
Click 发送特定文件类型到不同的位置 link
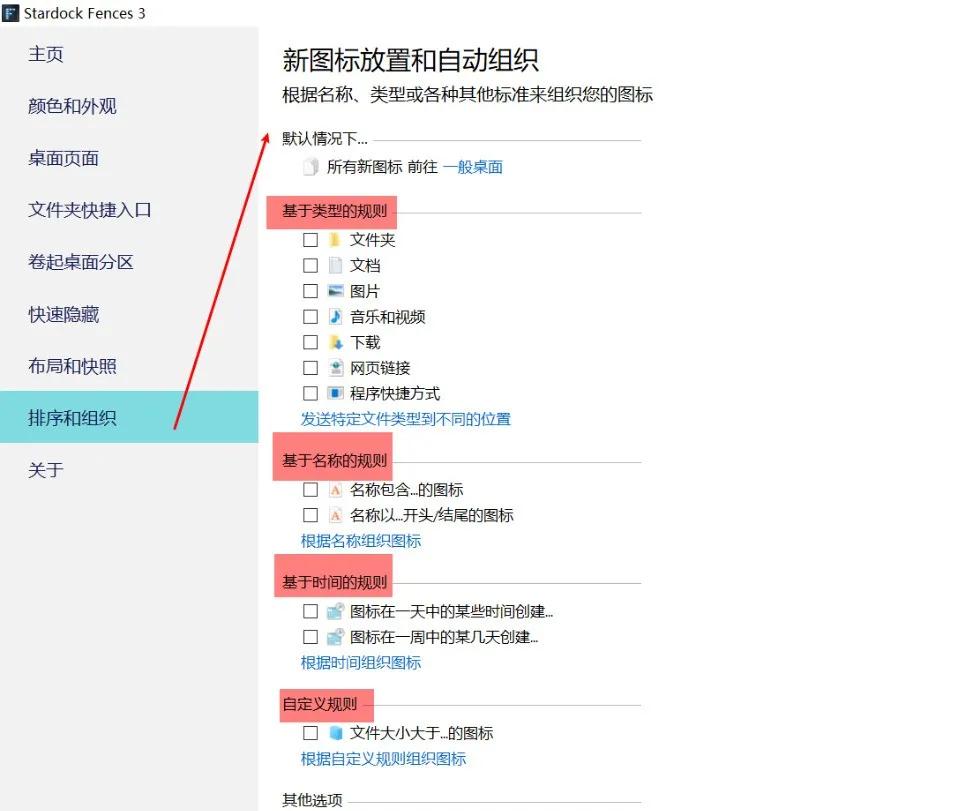click(x=406, y=420)
